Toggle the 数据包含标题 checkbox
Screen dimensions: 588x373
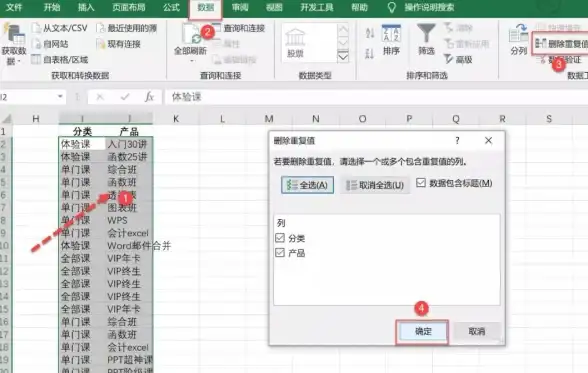pyautogui.click(x=421, y=183)
